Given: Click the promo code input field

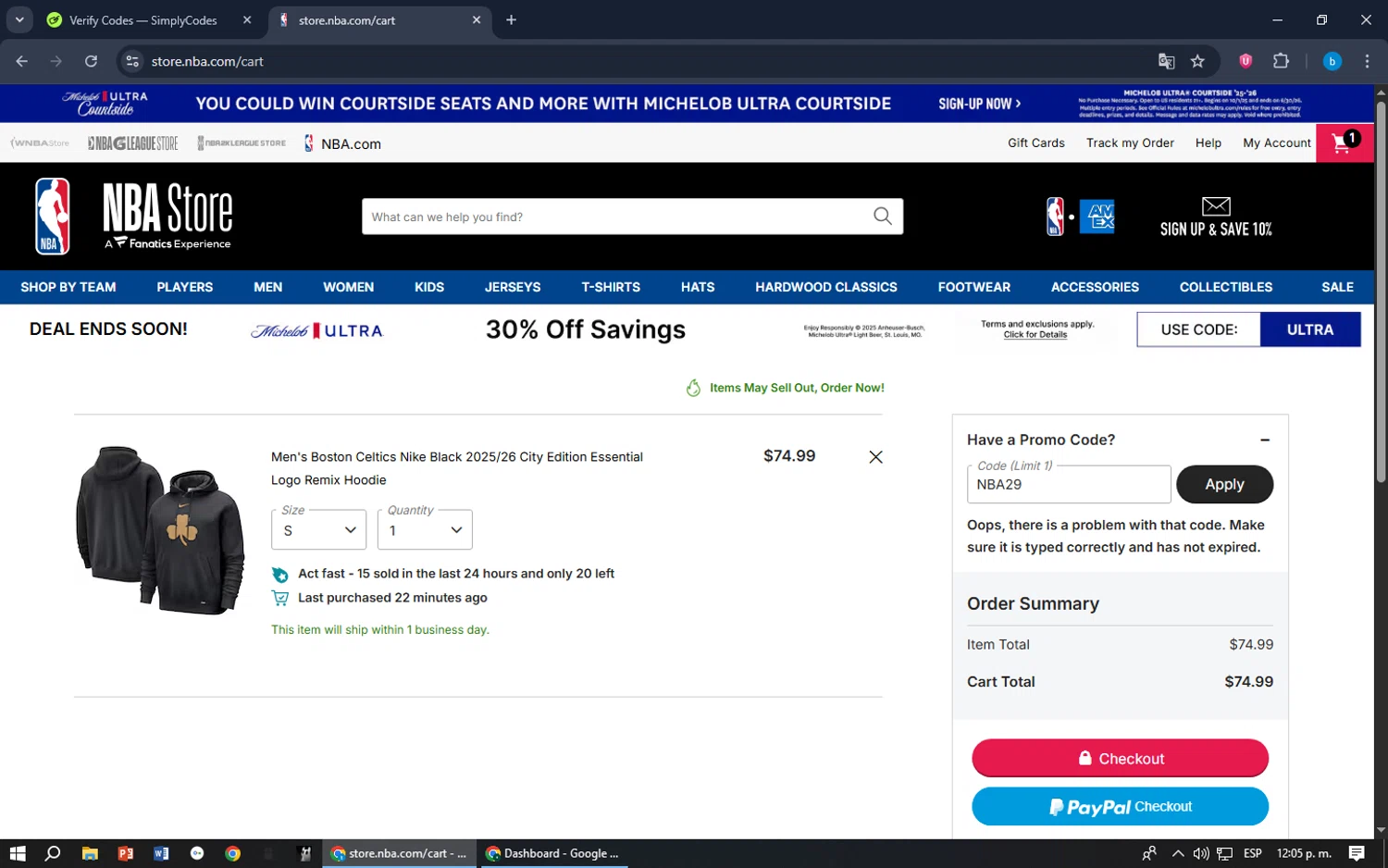Looking at the screenshot, I should 1069,484.
